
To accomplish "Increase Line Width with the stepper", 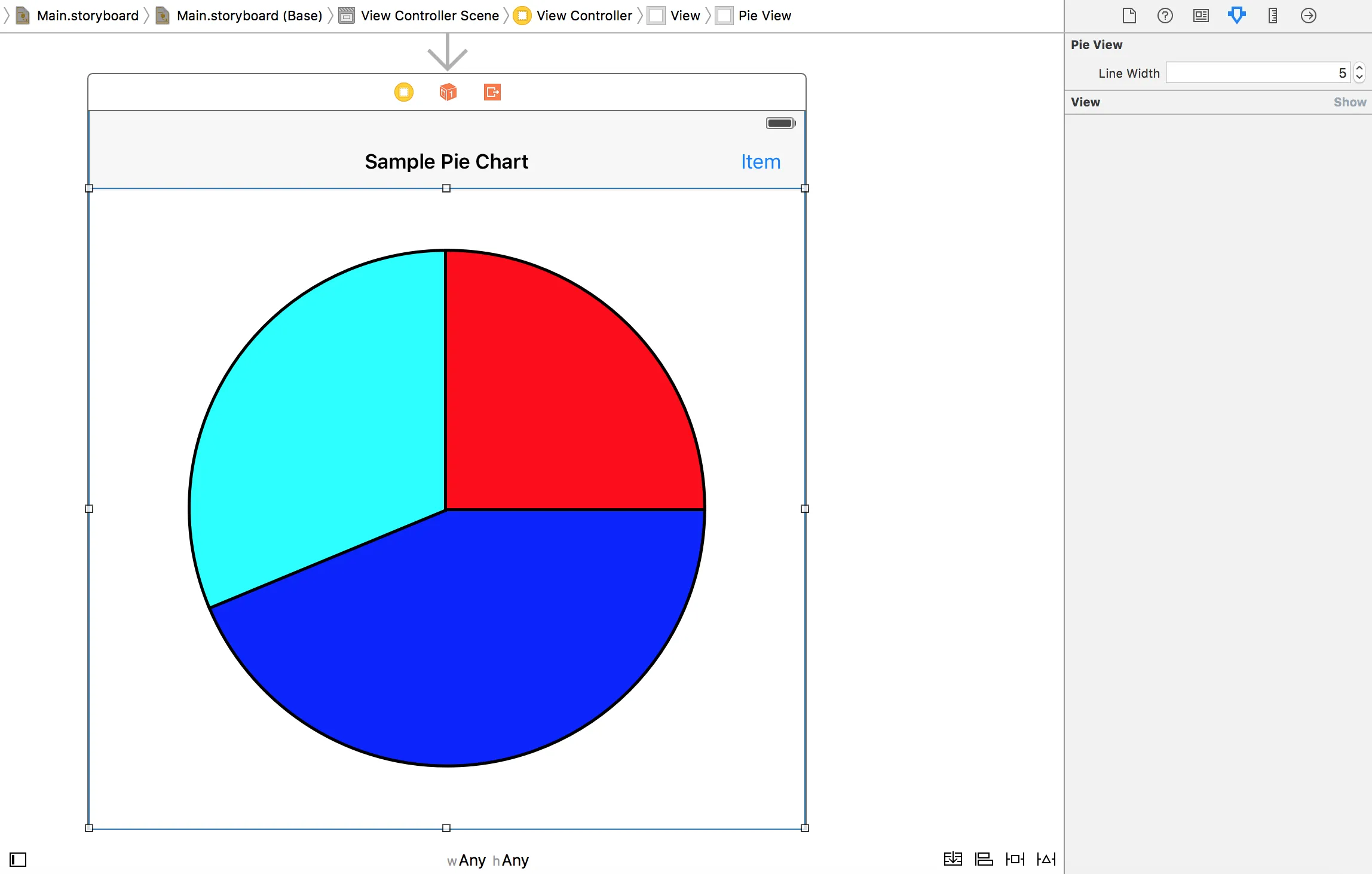I will tap(1359, 68).
